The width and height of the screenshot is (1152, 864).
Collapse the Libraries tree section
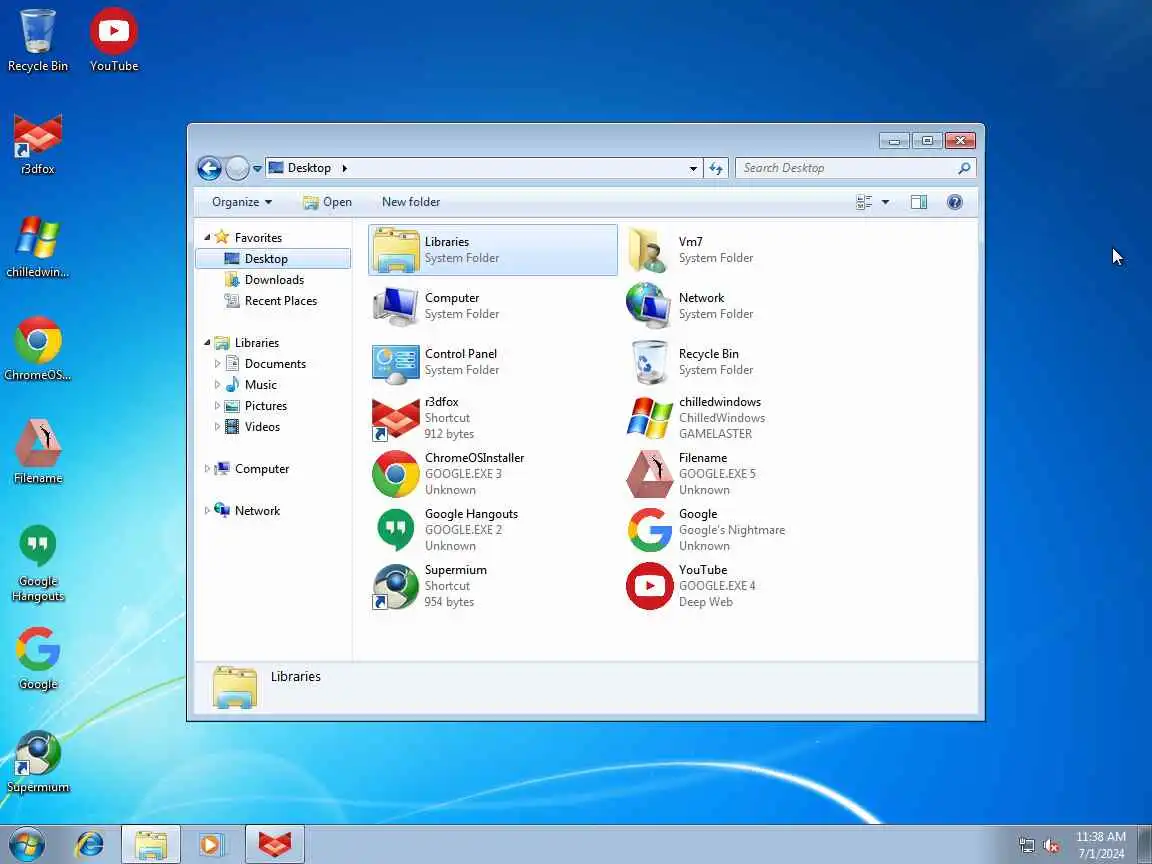207,342
